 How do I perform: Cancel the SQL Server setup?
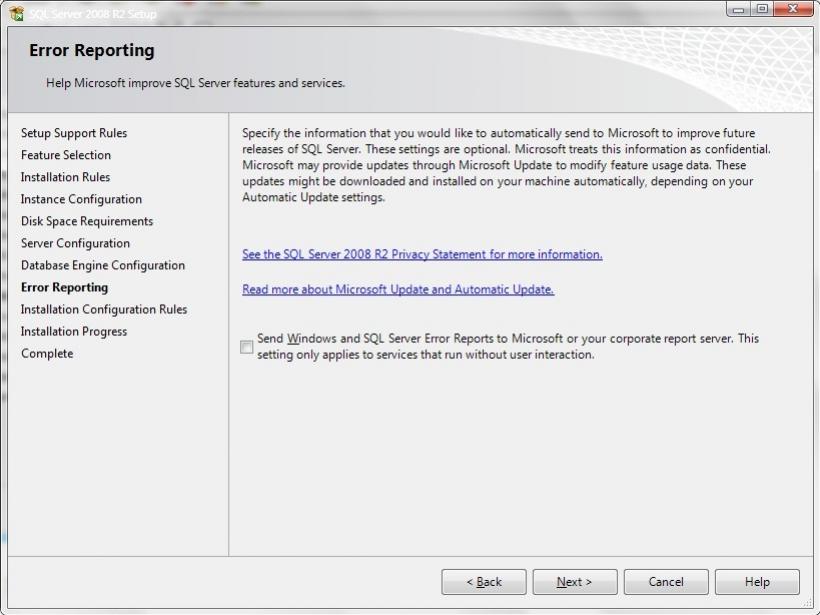pos(666,582)
